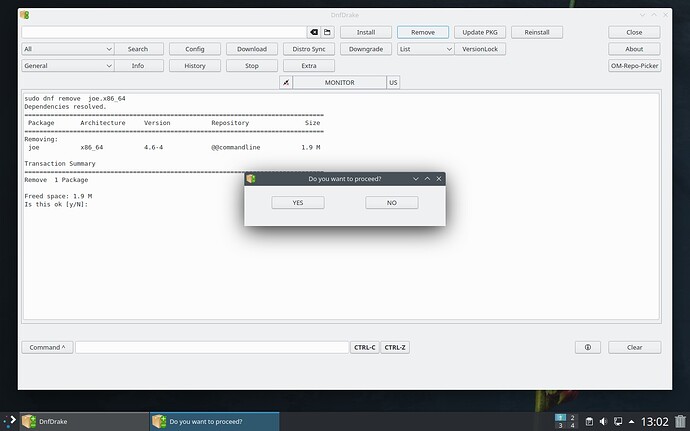Viewport: 690px width, 431px height.
Task: Click the VersionLock button
Action: coord(480,49)
